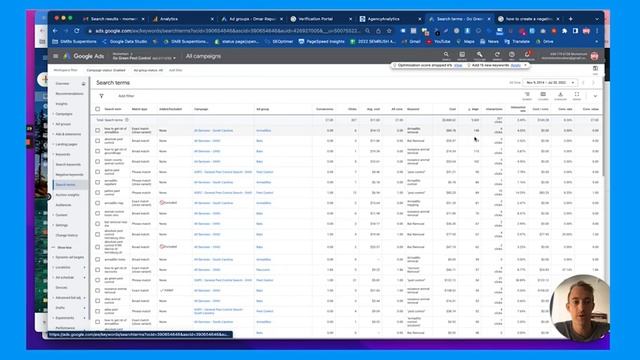Click the browser Back arrow
This screenshot has height=360, width=640.
[55, 31]
